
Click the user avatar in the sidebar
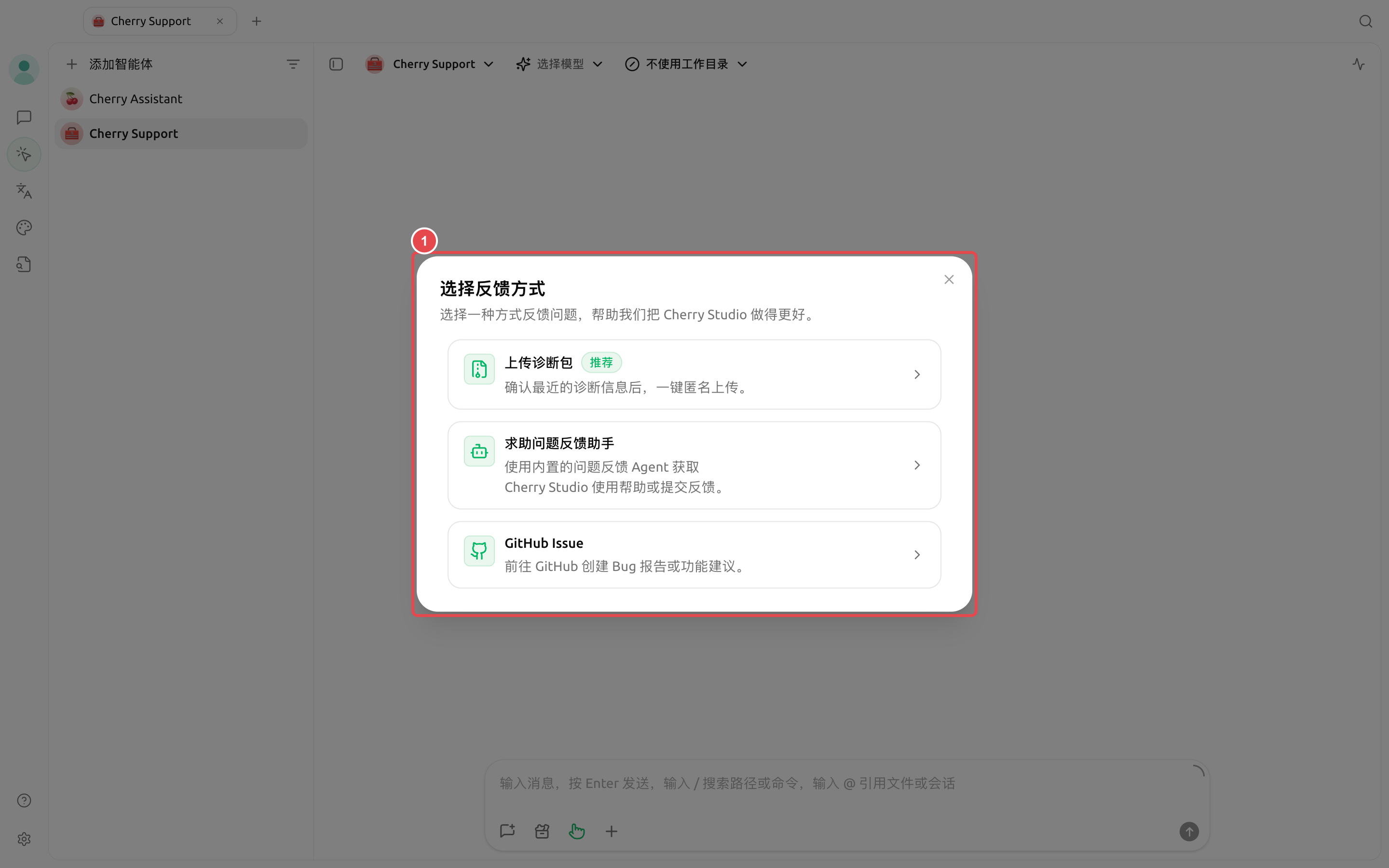tap(24, 69)
